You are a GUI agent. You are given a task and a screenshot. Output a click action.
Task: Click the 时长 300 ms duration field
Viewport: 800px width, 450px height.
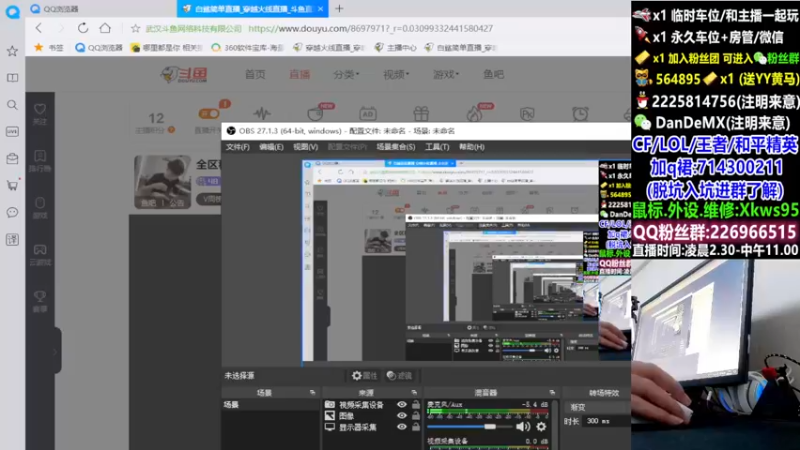pyautogui.click(x=606, y=421)
